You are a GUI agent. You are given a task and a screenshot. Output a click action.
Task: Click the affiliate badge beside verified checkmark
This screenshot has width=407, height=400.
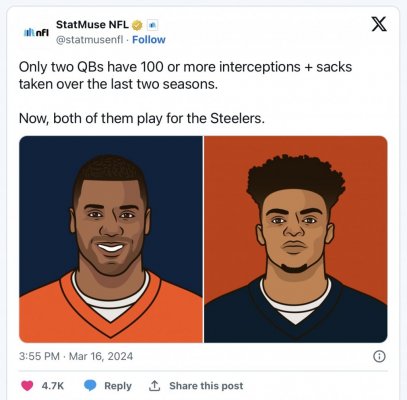pyautogui.click(x=152, y=25)
